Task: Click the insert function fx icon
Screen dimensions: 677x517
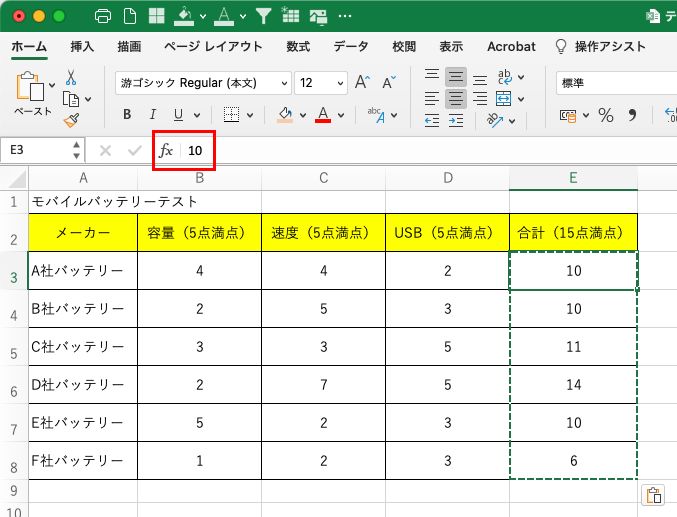Action: [x=166, y=150]
